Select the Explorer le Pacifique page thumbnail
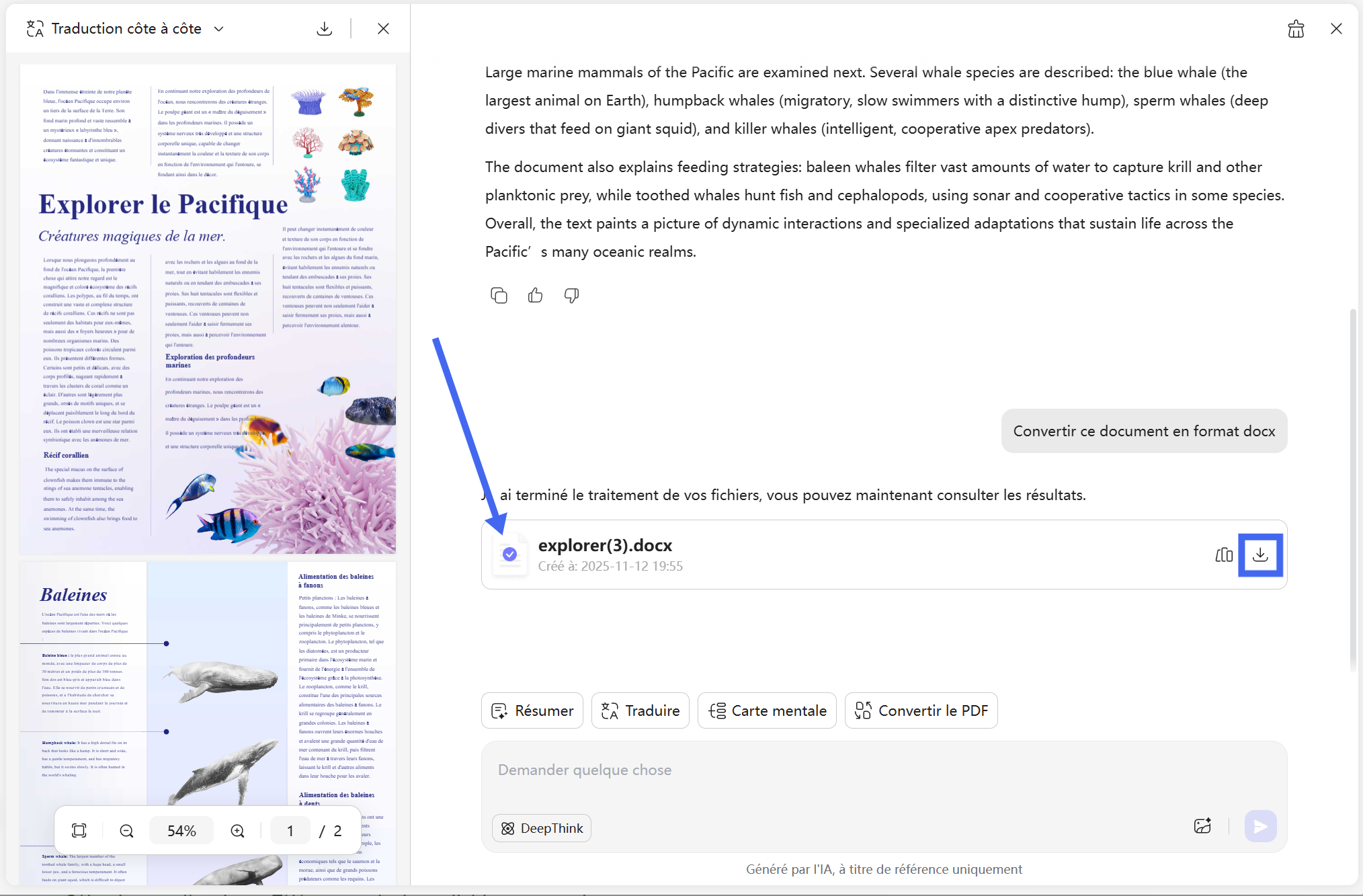 208,309
